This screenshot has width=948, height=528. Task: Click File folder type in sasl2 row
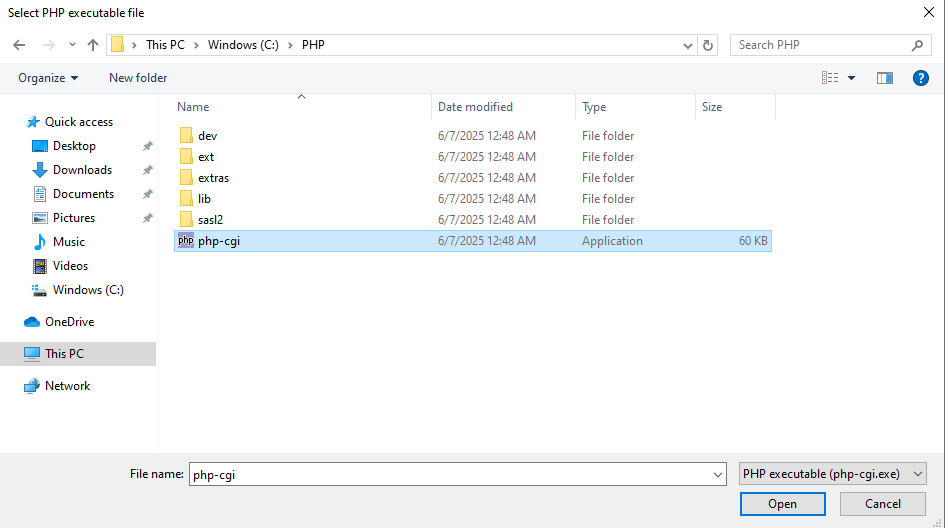point(608,220)
